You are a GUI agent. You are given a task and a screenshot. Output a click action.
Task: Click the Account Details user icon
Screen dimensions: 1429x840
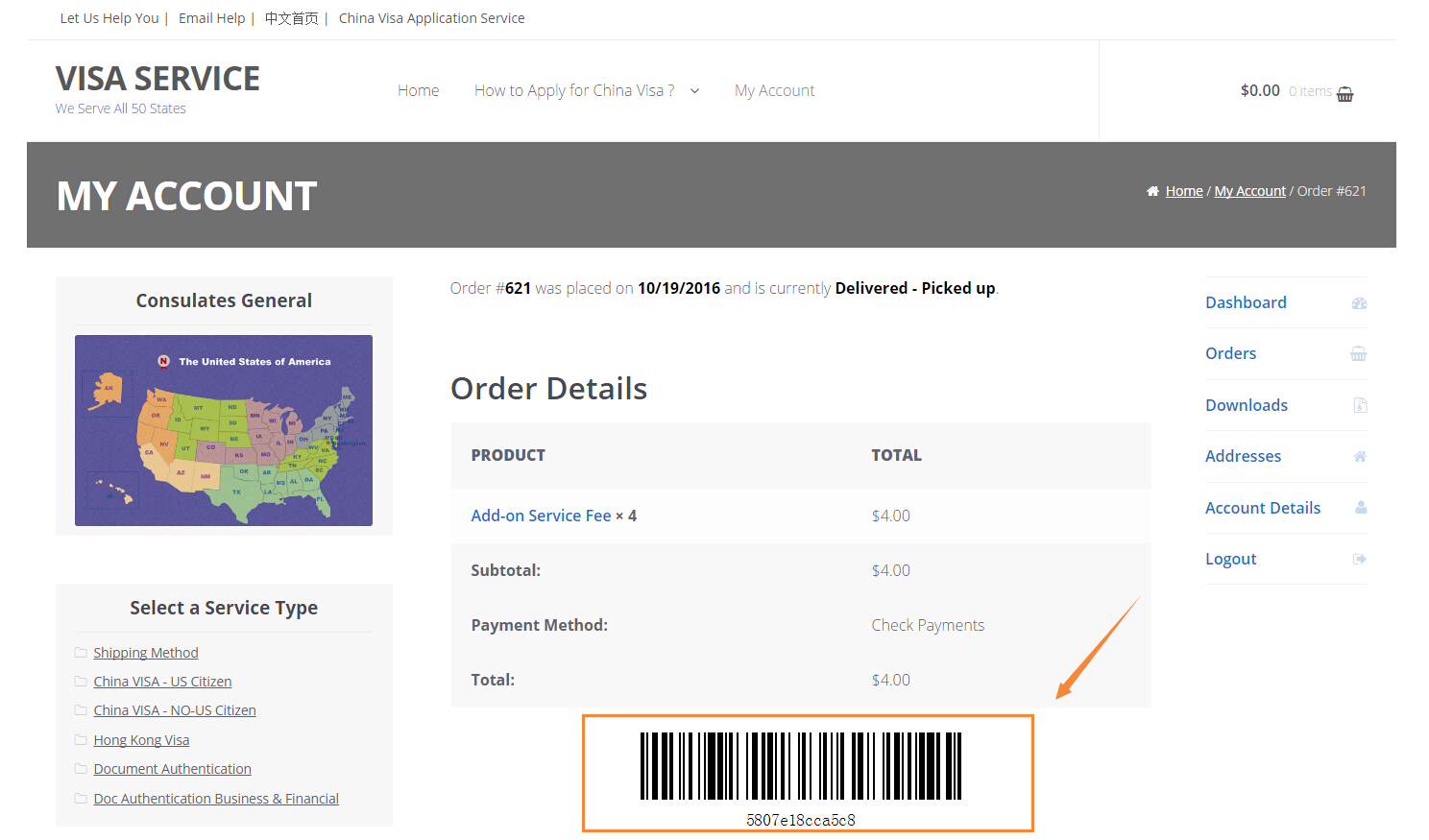1361,508
